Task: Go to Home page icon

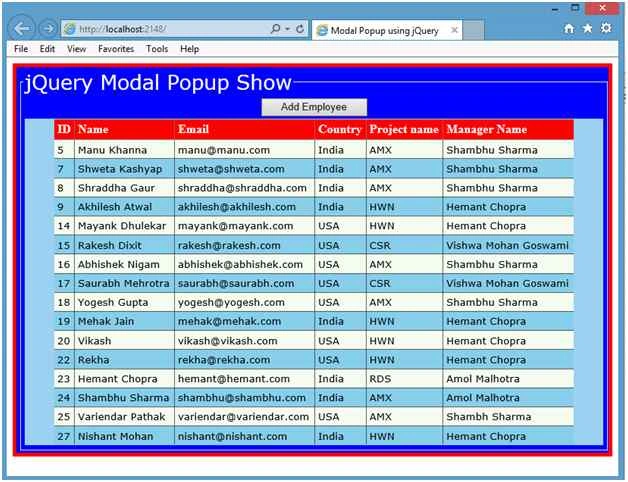Action: click(x=569, y=28)
